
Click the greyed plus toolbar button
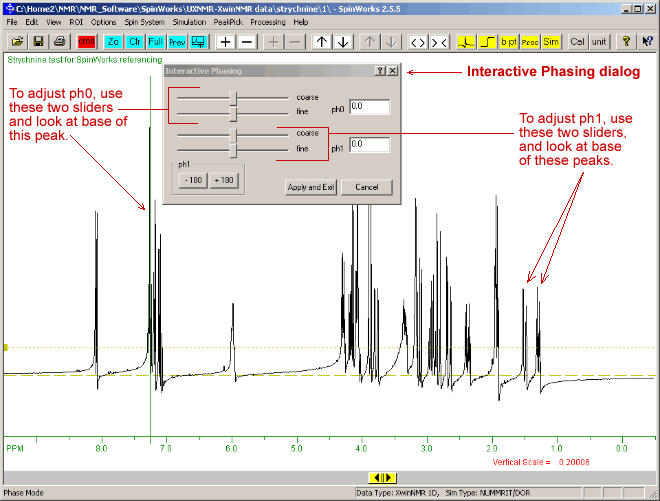pos(274,42)
